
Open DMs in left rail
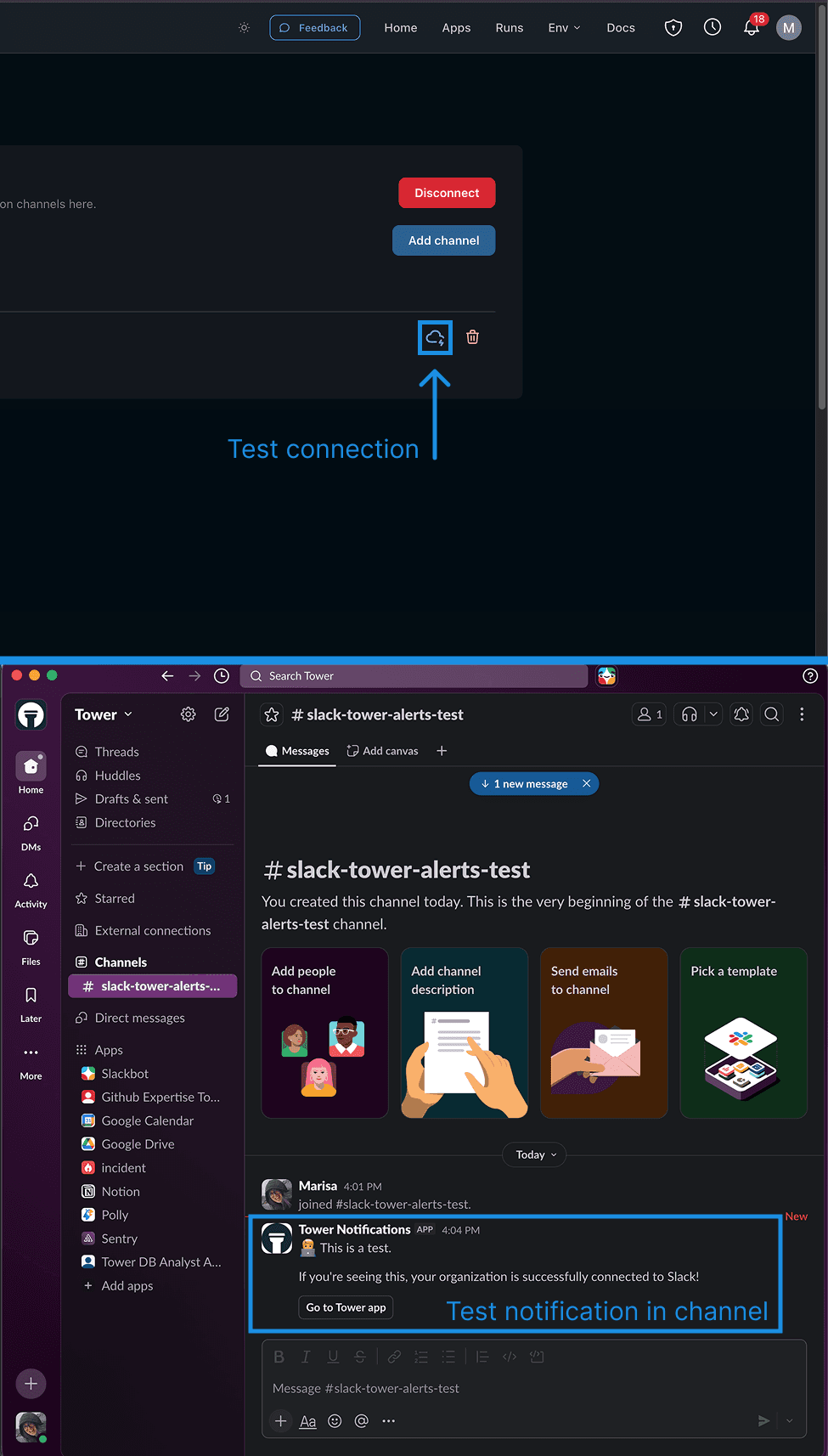pyautogui.click(x=31, y=832)
